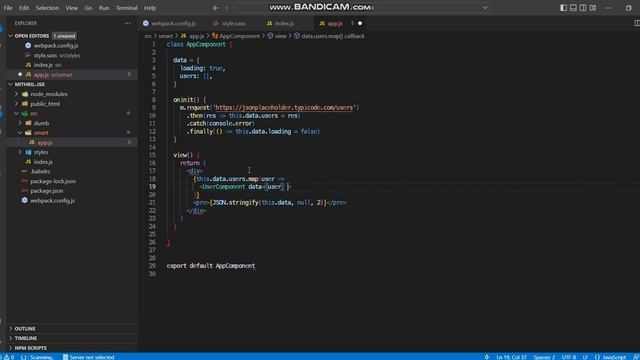Change Spaces: 2 indentation setting
Viewport: 640px width, 360px height.
pyautogui.click(x=544, y=357)
